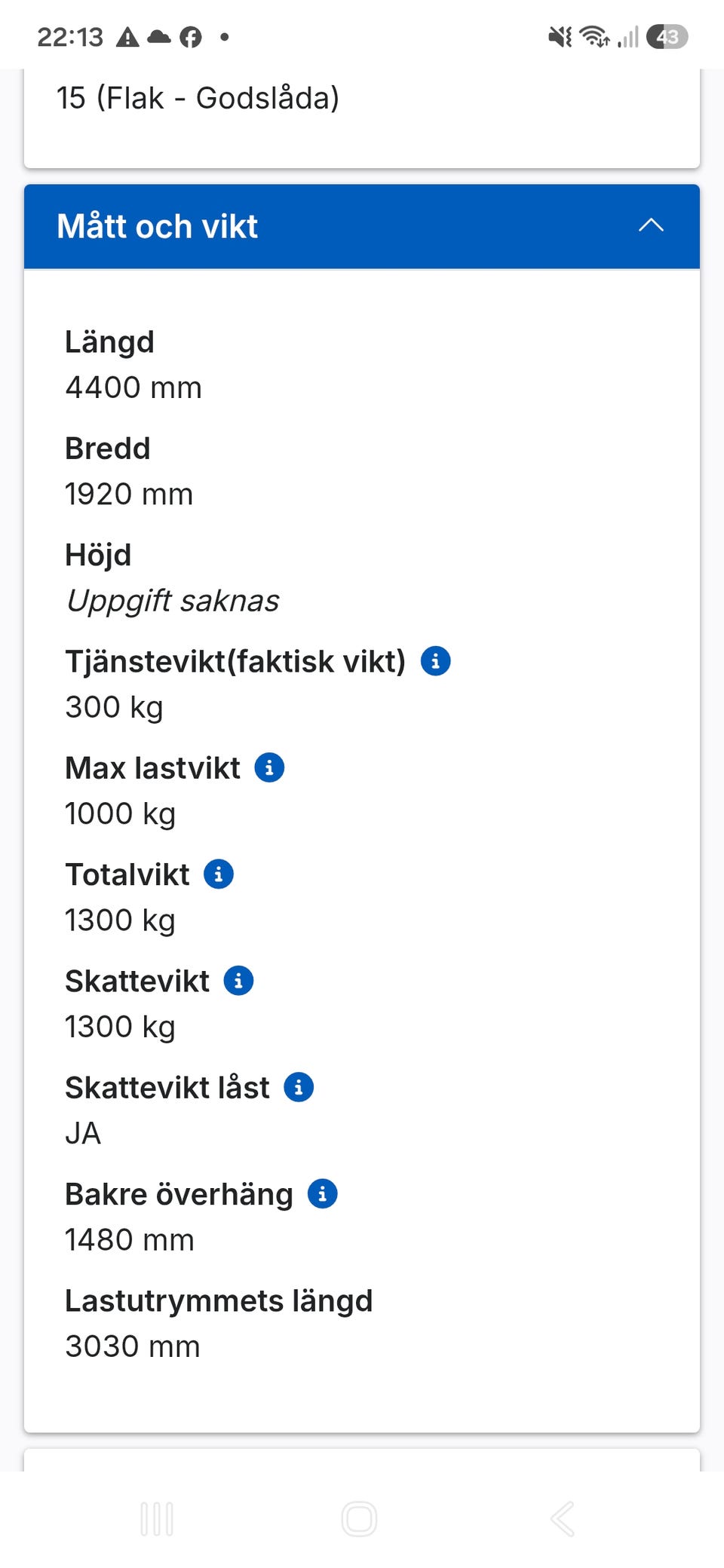Go back with the navigation arrow

(563, 1519)
